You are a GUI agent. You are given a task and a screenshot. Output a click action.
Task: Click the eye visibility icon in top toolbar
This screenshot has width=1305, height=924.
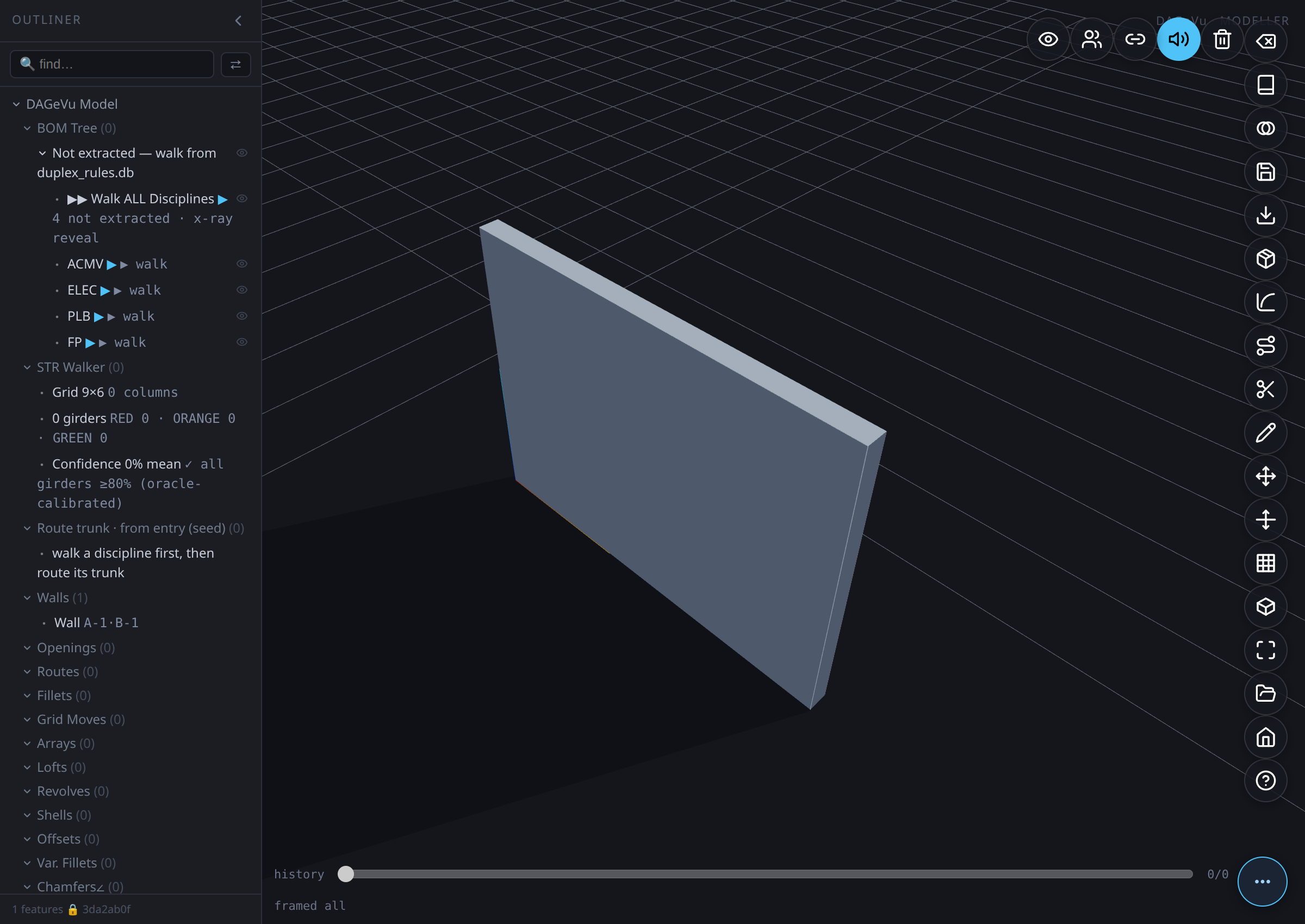tap(1048, 39)
